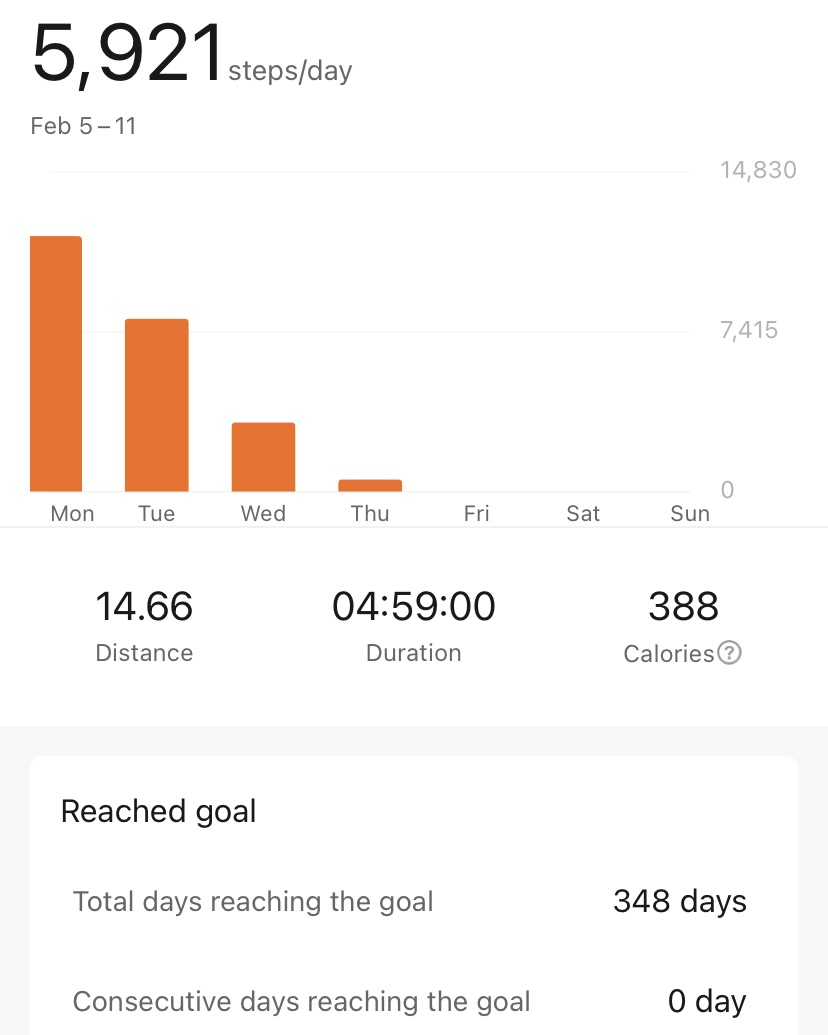Tap the Sat day label
The width and height of the screenshot is (828, 1035).
pos(583,514)
